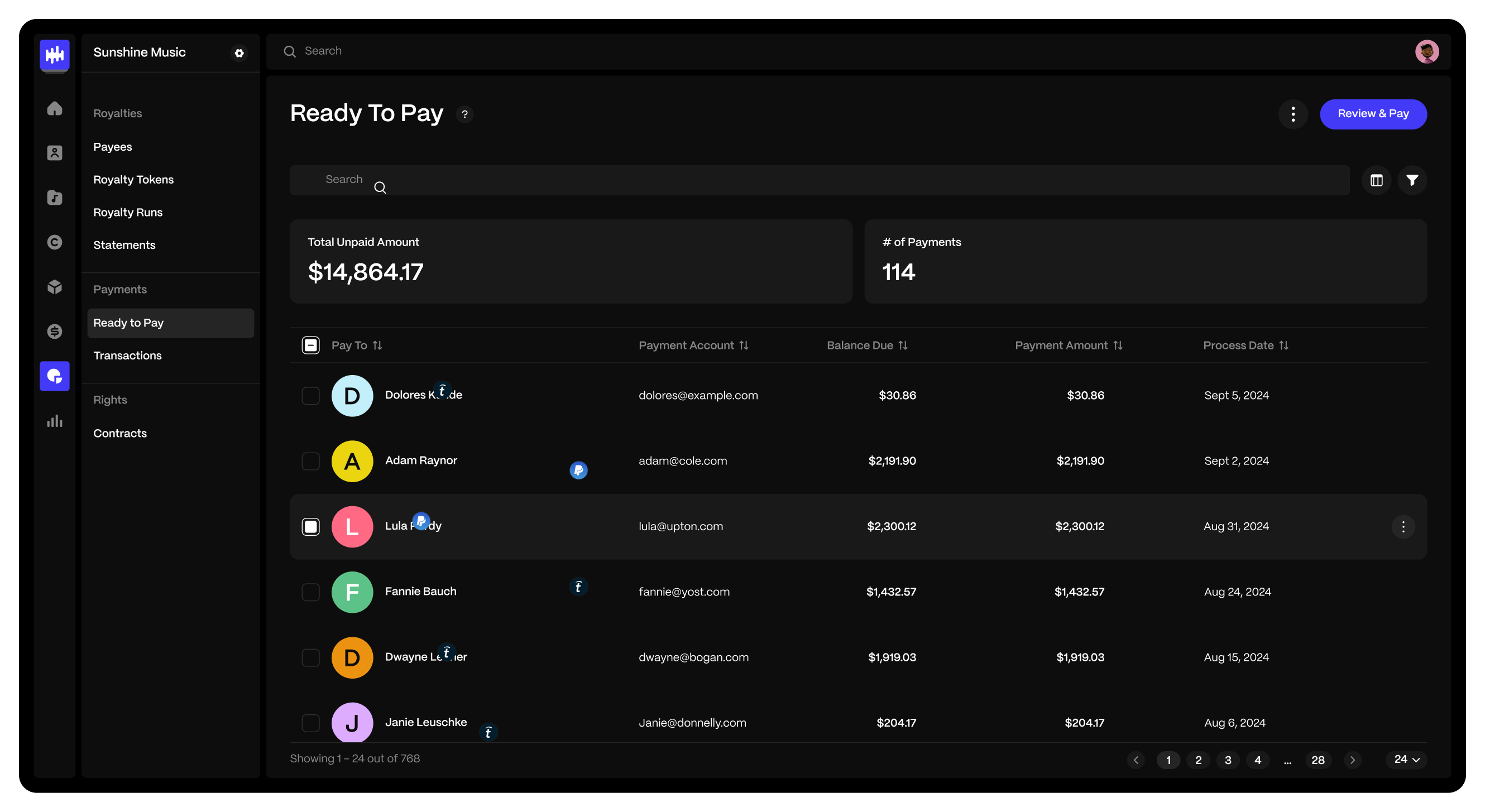This screenshot has height=812, width=1485.
Task: Open settings gear beside Sunshine Music
Action: tap(239, 53)
